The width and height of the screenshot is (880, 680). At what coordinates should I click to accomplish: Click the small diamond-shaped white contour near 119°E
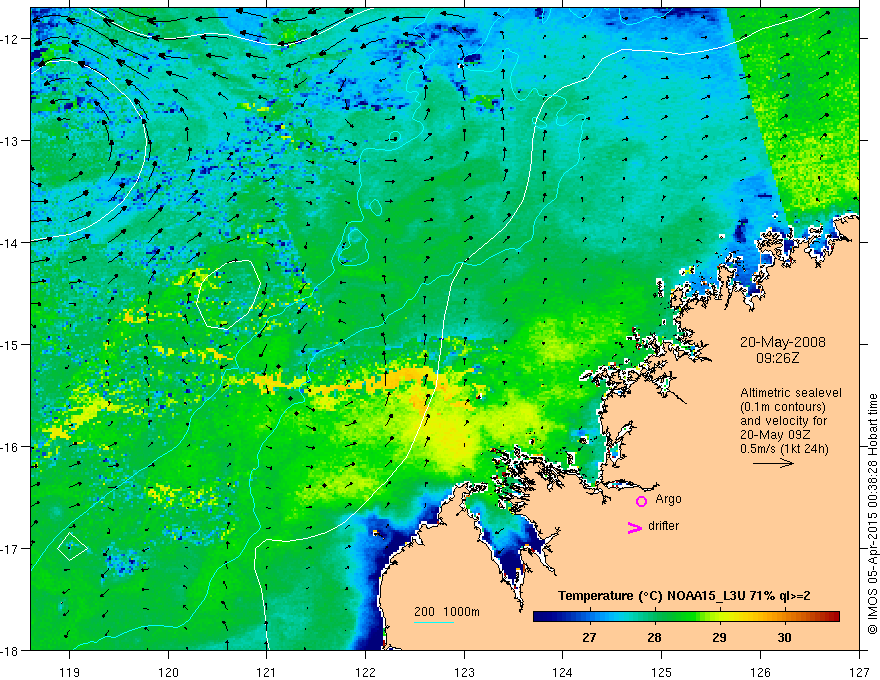[72, 546]
